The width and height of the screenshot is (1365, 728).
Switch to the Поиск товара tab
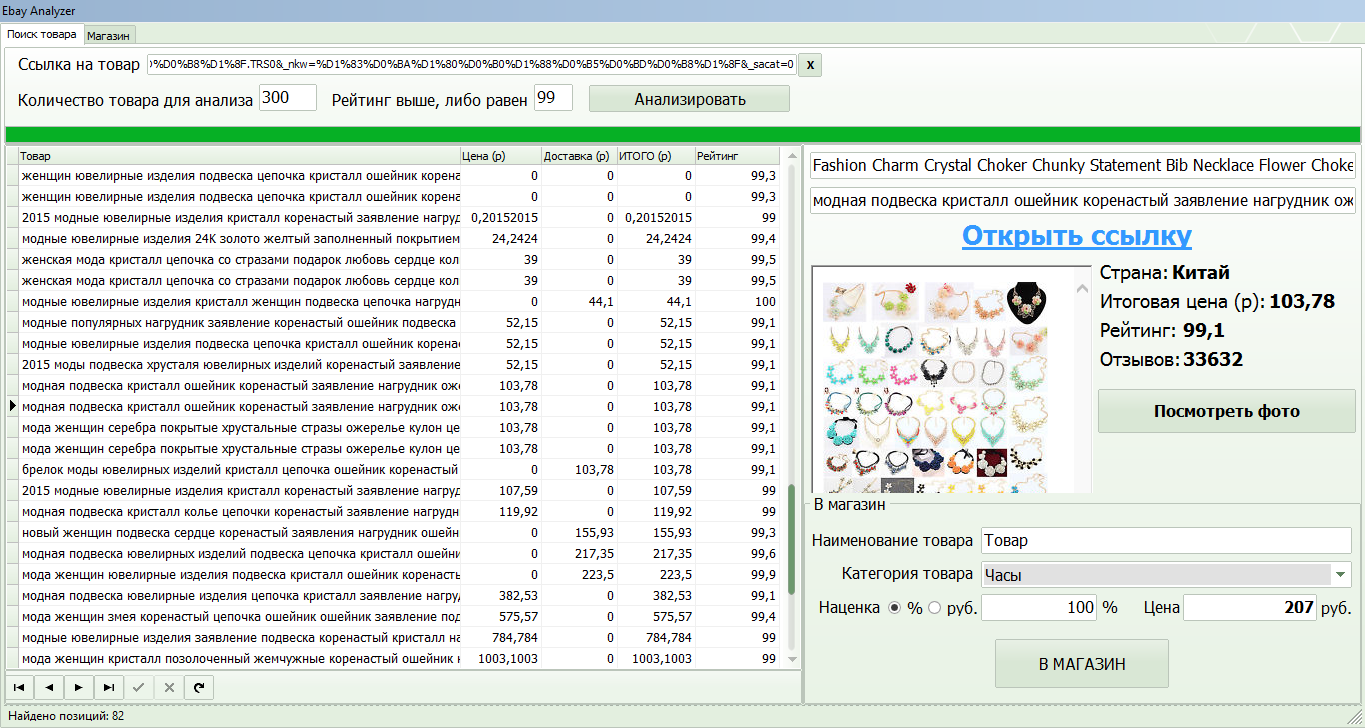tap(42, 34)
